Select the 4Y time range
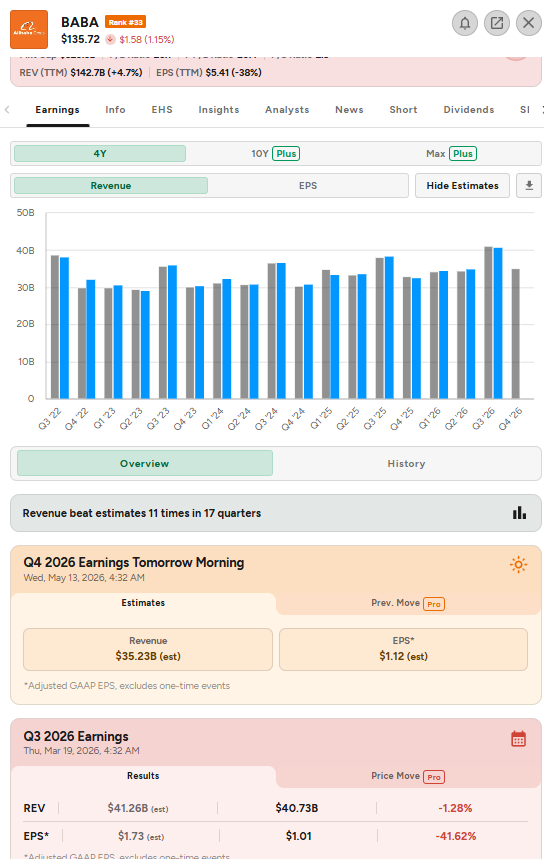Screen dimensions: 544x859 [x=100, y=153]
